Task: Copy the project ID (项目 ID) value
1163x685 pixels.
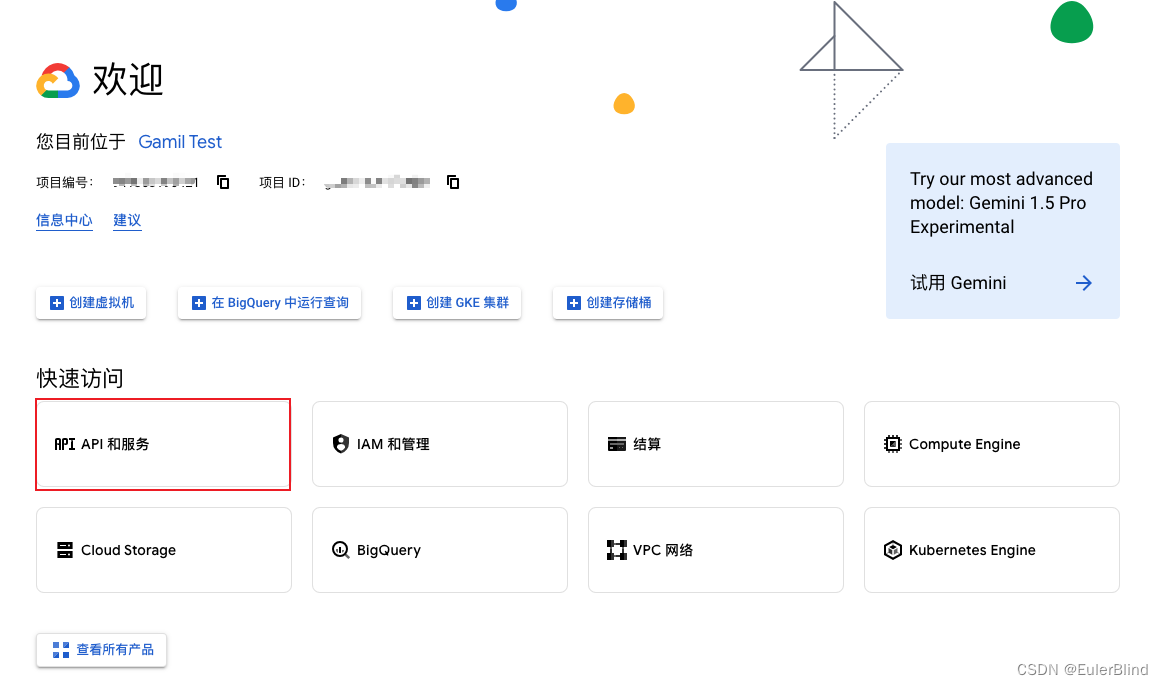Action: coord(453,182)
